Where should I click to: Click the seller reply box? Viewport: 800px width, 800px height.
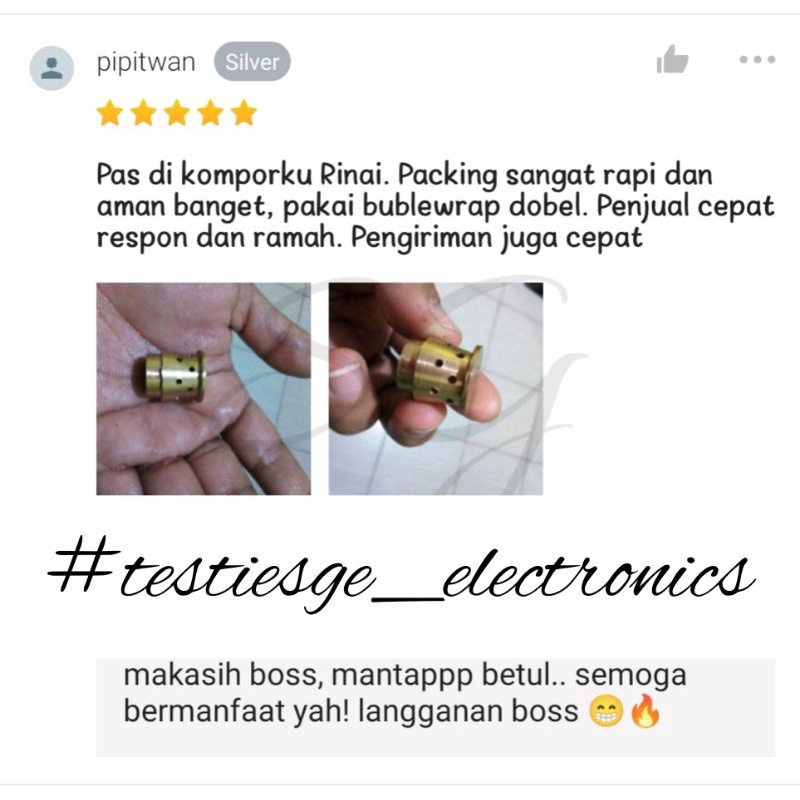pyautogui.click(x=436, y=707)
